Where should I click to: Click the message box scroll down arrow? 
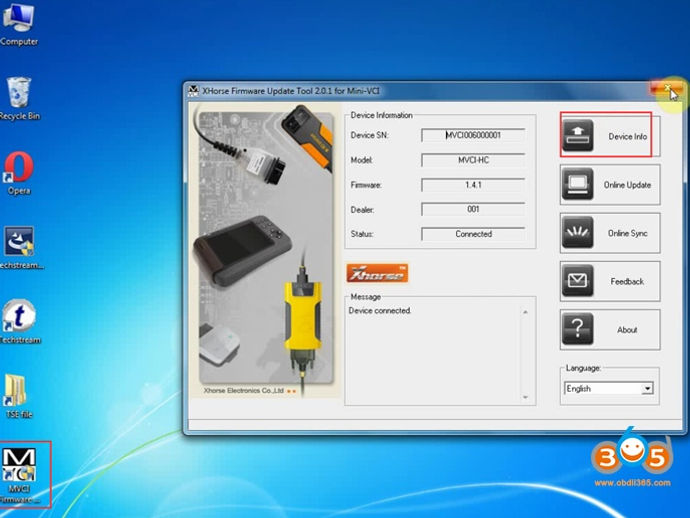[x=525, y=397]
